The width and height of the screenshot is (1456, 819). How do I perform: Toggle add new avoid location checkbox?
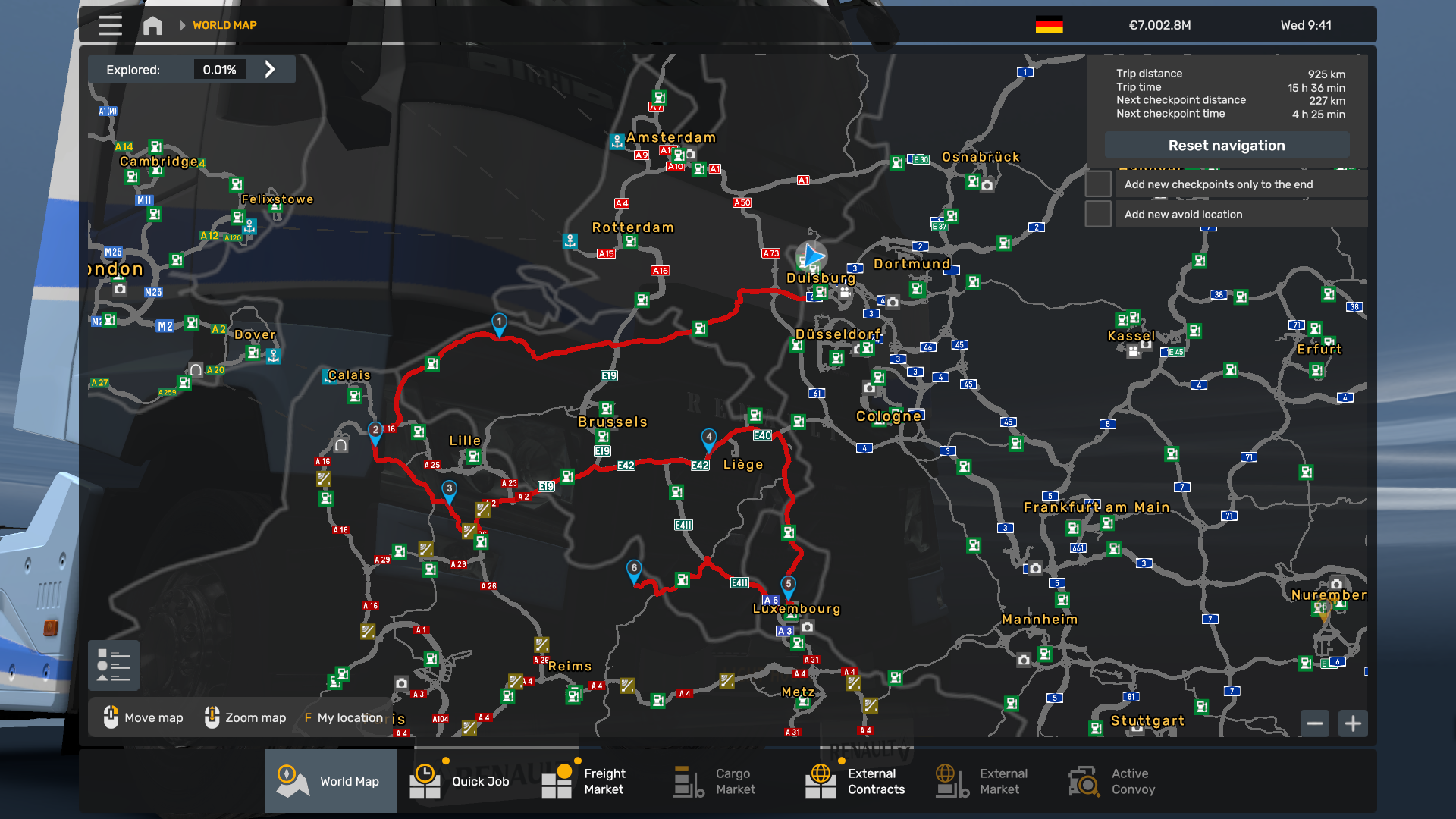(x=1098, y=215)
